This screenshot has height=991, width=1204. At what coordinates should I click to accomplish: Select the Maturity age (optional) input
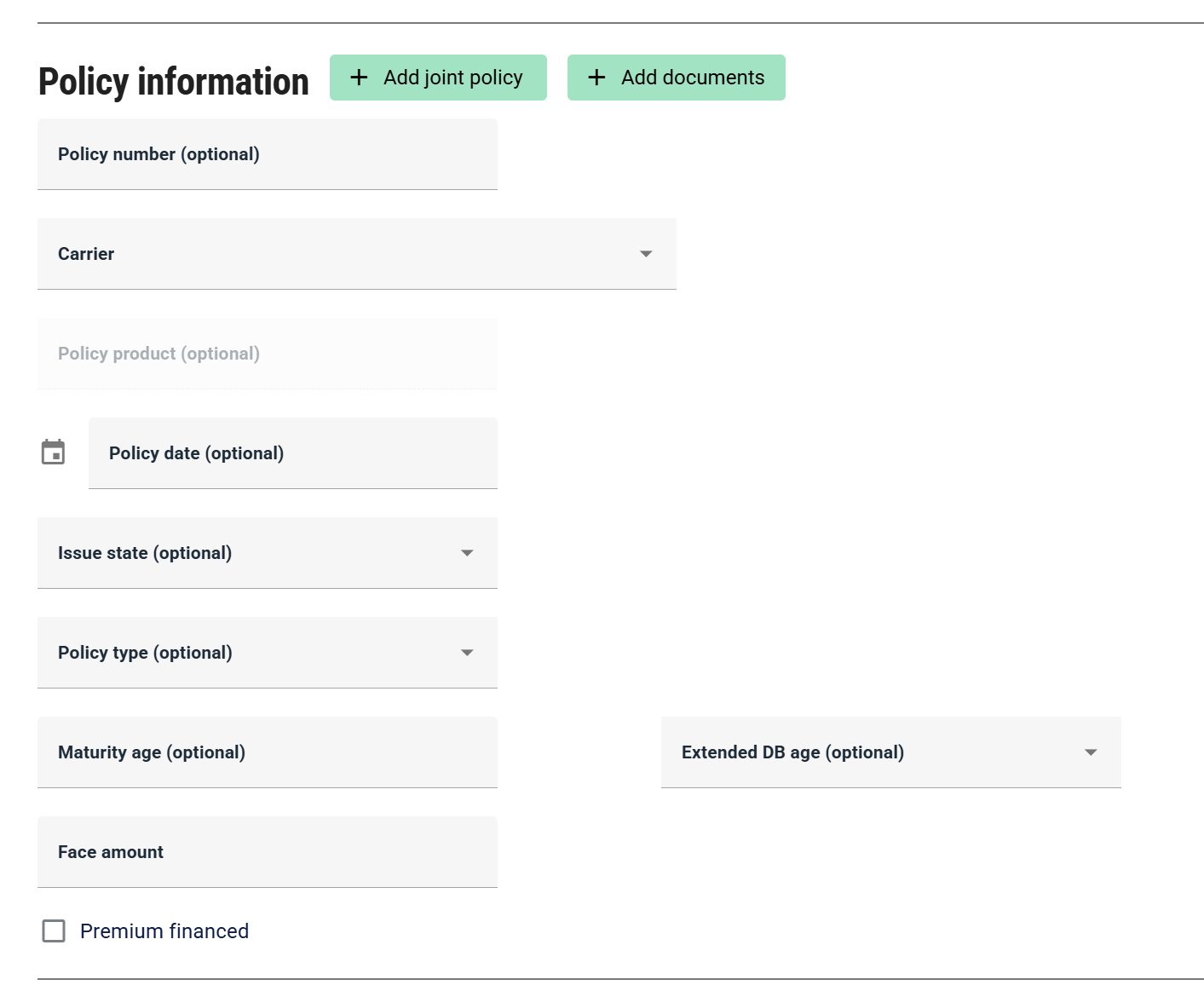tap(268, 752)
